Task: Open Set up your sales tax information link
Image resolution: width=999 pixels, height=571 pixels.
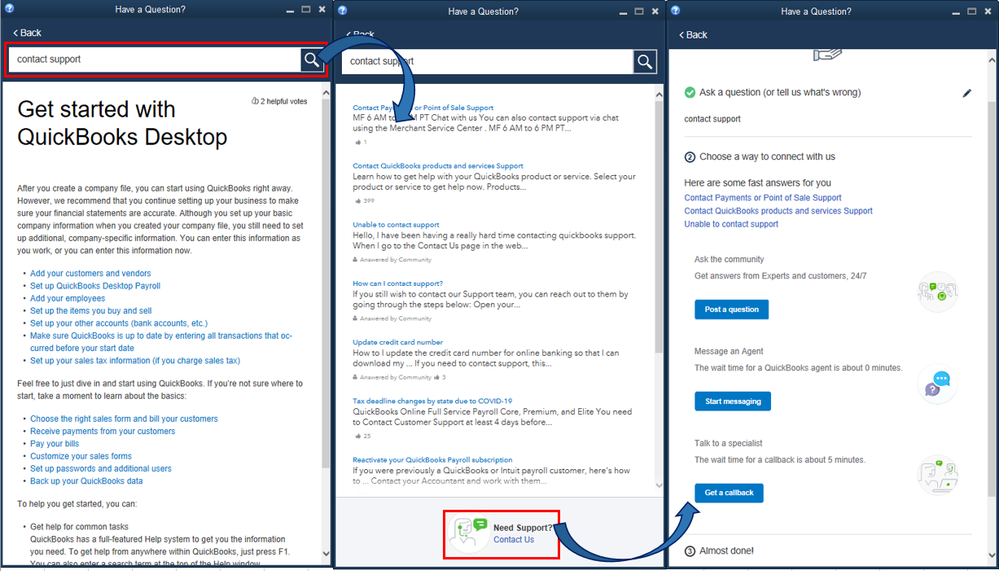Action: coord(135,361)
